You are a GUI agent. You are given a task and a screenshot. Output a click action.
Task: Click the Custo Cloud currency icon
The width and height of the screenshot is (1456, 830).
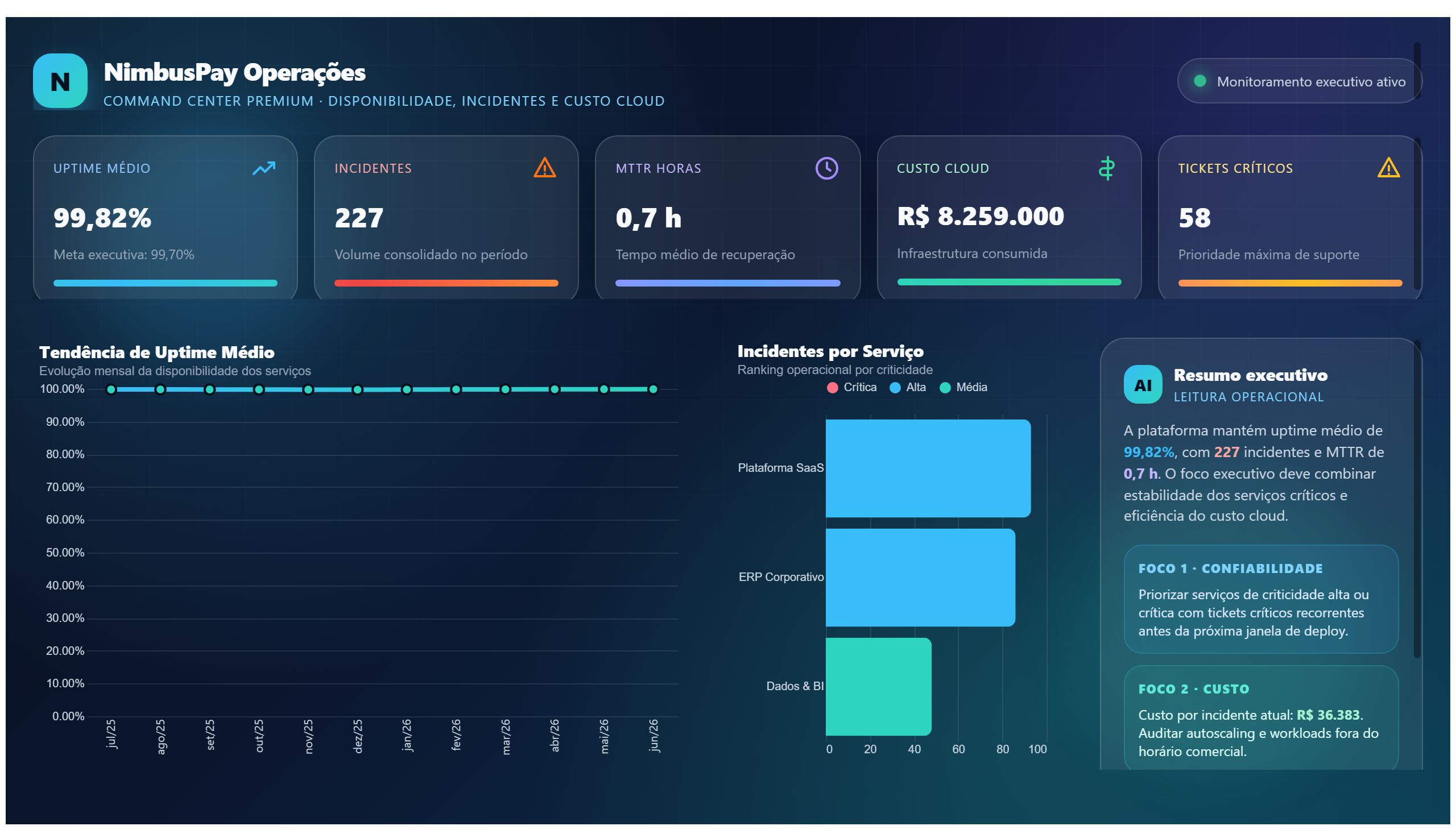click(1106, 168)
